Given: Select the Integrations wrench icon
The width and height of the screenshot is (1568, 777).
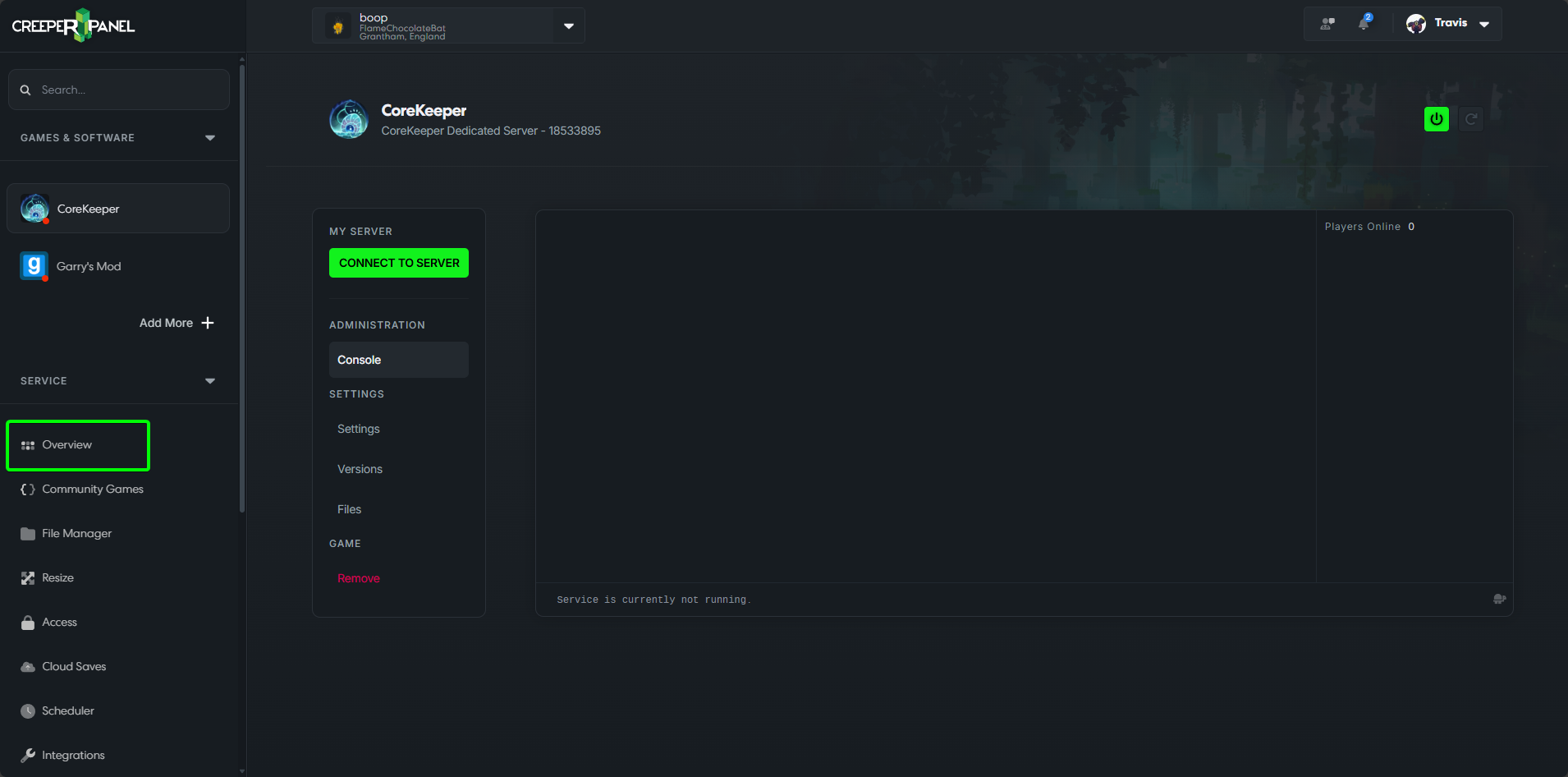Looking at the screenshot, I should 29,755.
